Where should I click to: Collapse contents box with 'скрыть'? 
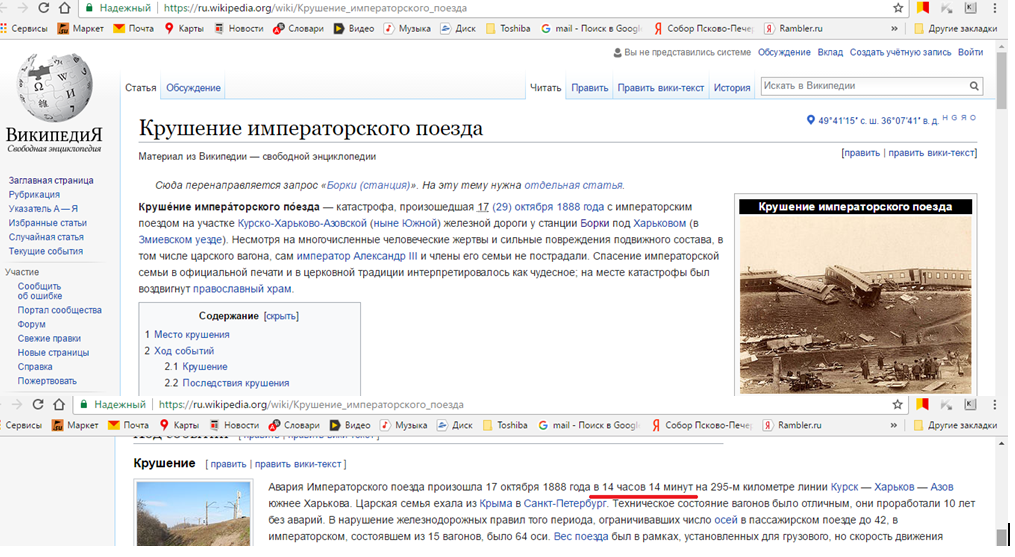tap(281, 316)
